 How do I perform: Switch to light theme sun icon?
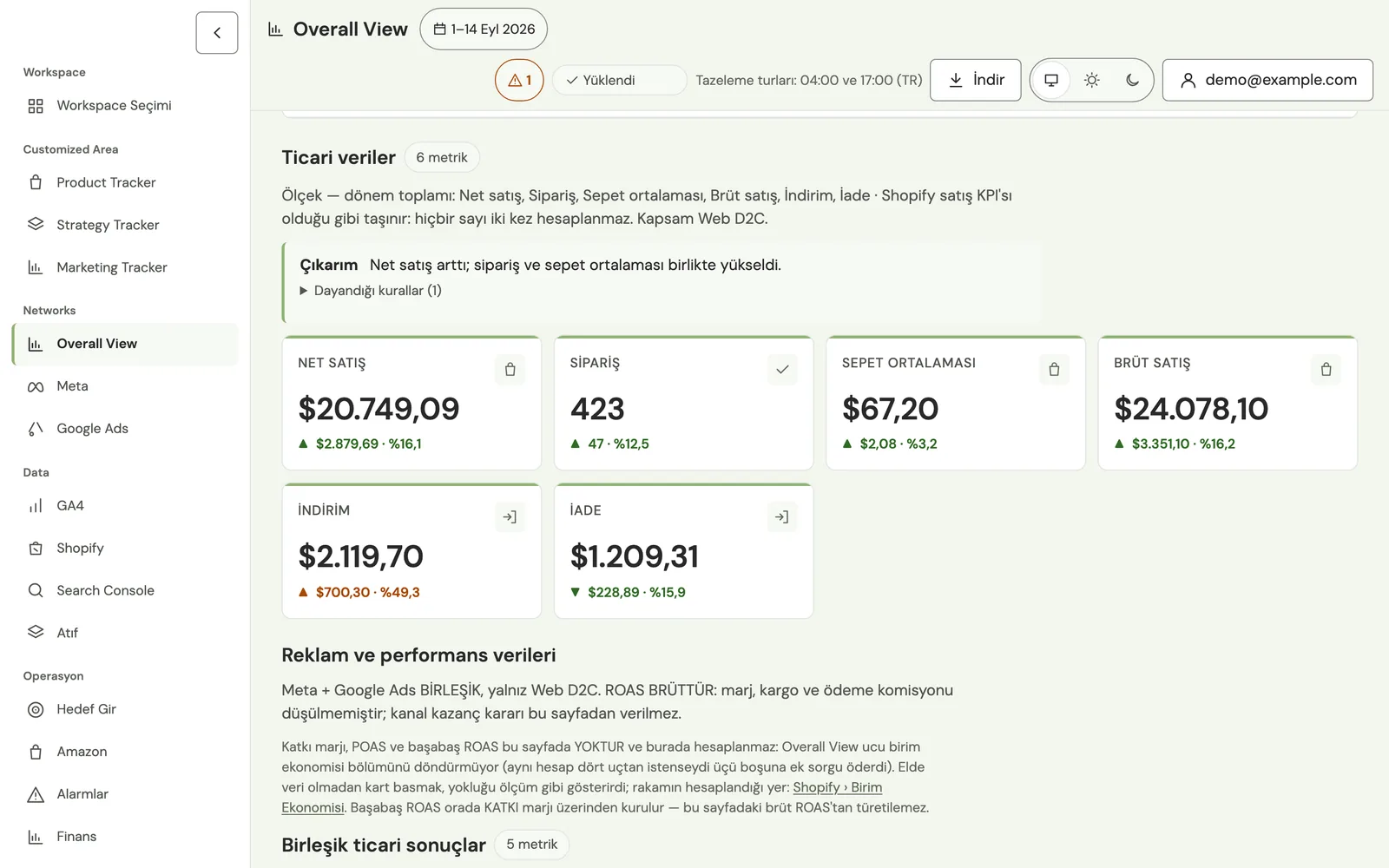[x=1092, y=80]
